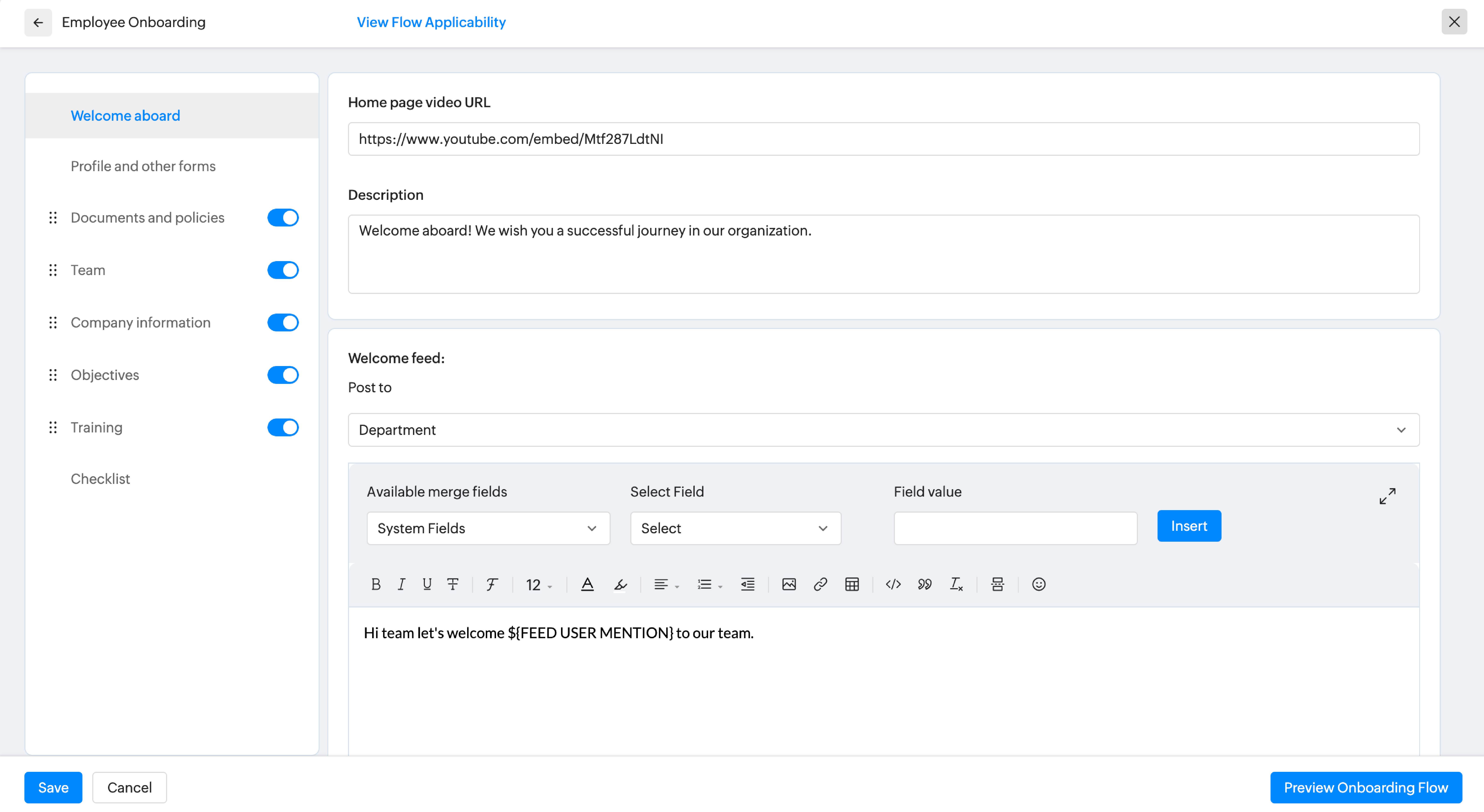Open the Post to Department dropdown

883,430
